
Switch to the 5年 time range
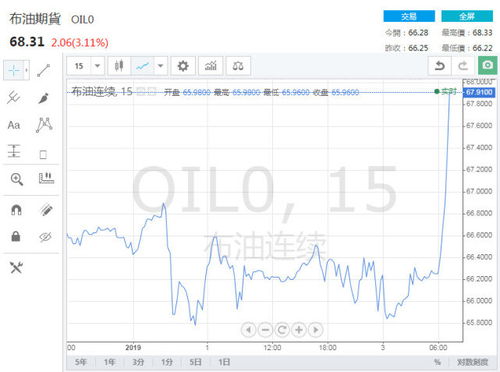coord(81,362)
